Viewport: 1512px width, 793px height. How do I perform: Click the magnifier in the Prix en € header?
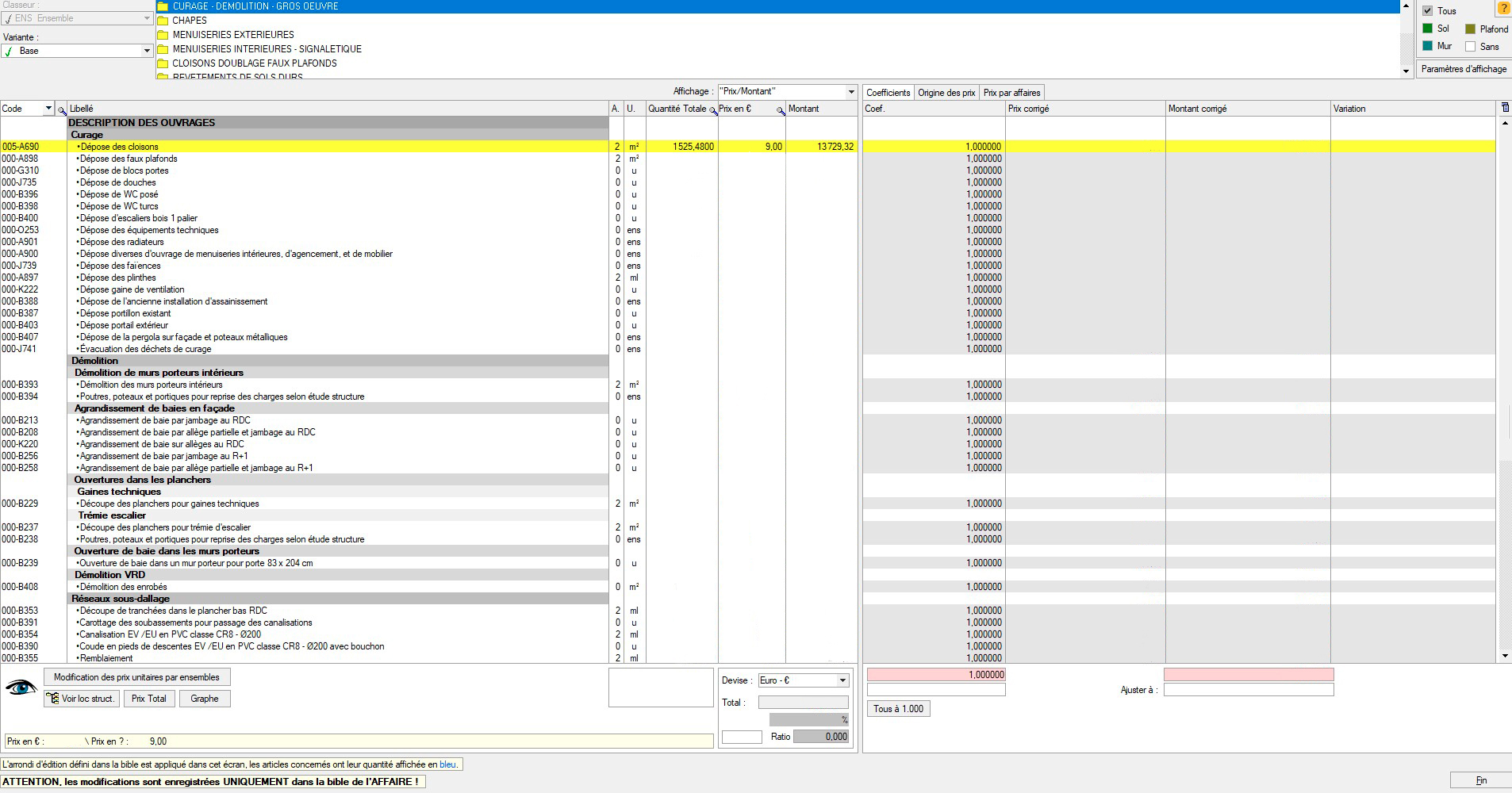click(780, 109)
